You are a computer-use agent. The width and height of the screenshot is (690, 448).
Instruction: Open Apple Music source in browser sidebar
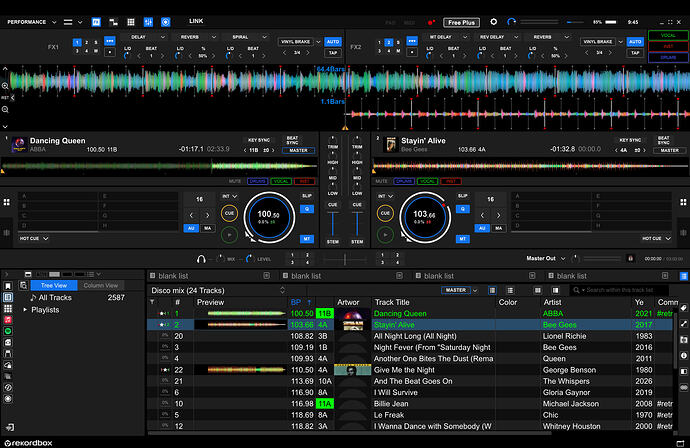[8, 320]
